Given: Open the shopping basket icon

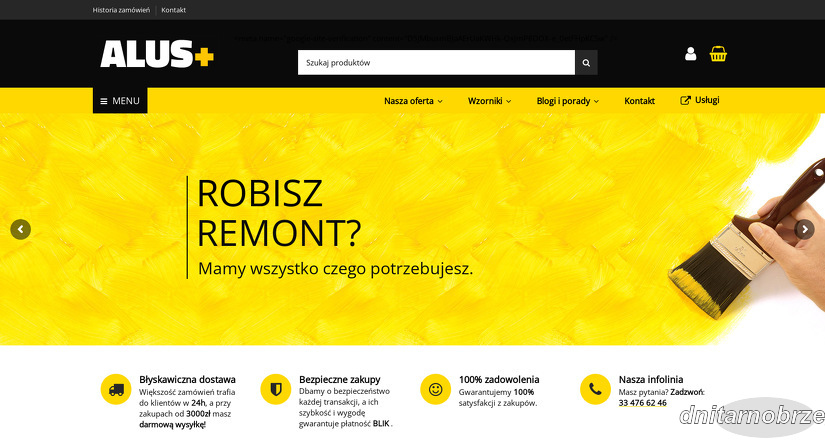Looking at the screenshot, I should pos(718,54).
